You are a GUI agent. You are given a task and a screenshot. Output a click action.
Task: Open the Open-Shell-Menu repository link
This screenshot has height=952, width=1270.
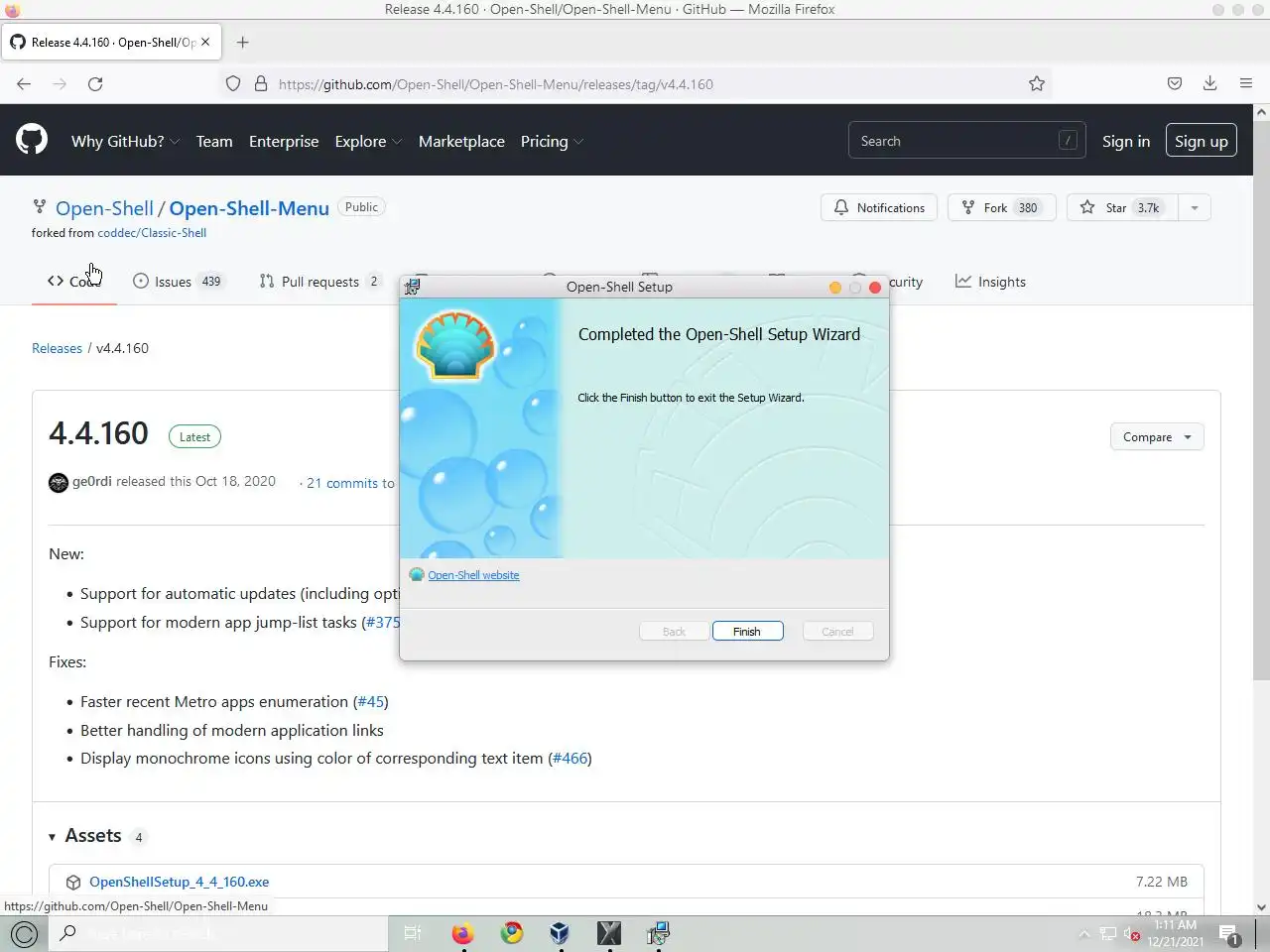249,208
